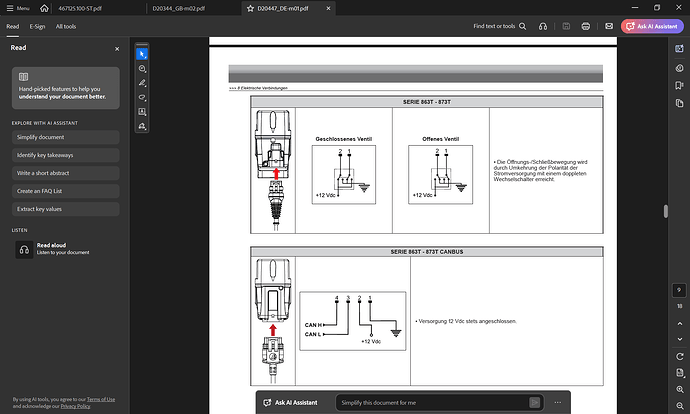Click the AI Assistant prompt input field
690x414 pixels.
433,403
